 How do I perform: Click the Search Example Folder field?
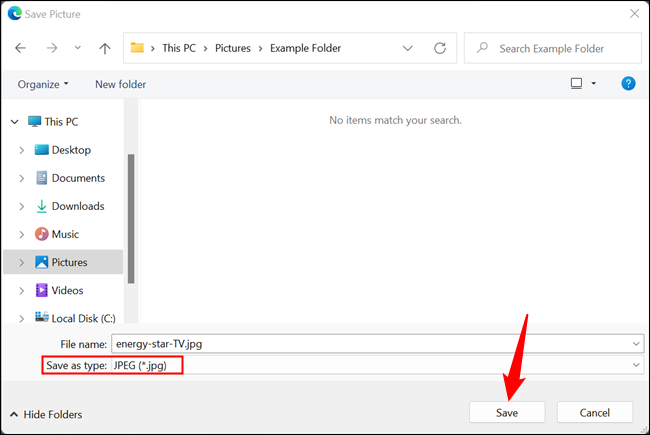(x=553, y=48)
